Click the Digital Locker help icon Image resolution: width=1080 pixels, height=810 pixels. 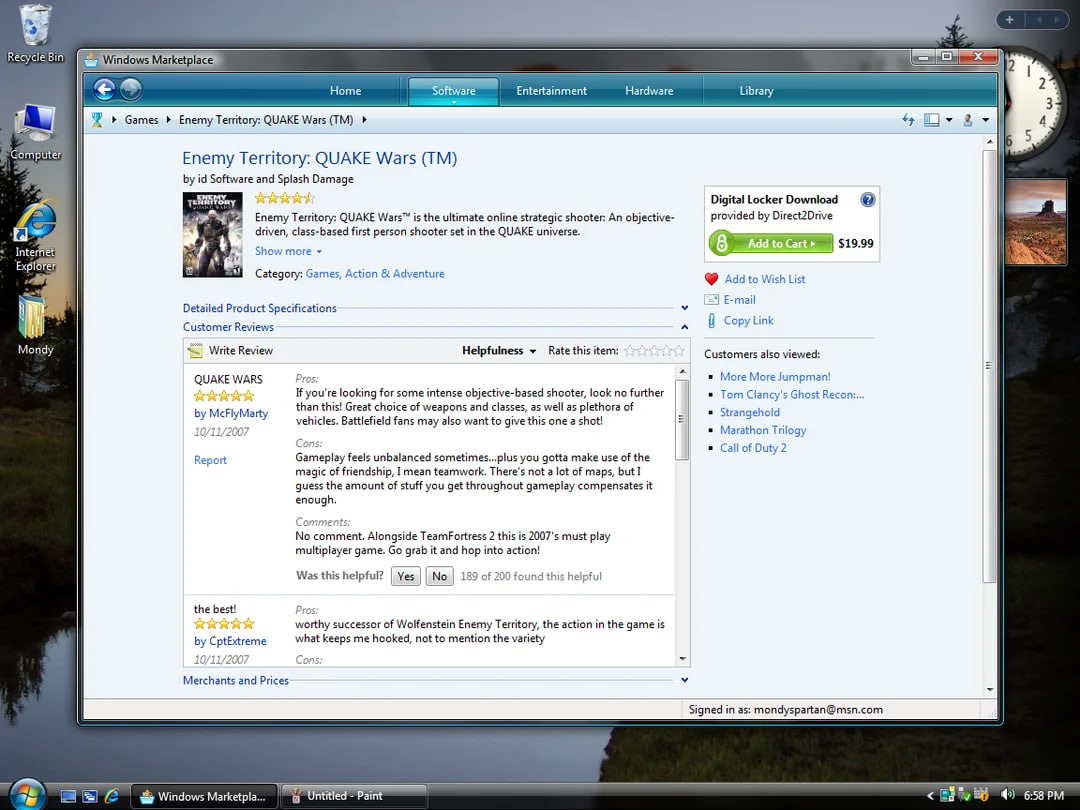[868, 200]
